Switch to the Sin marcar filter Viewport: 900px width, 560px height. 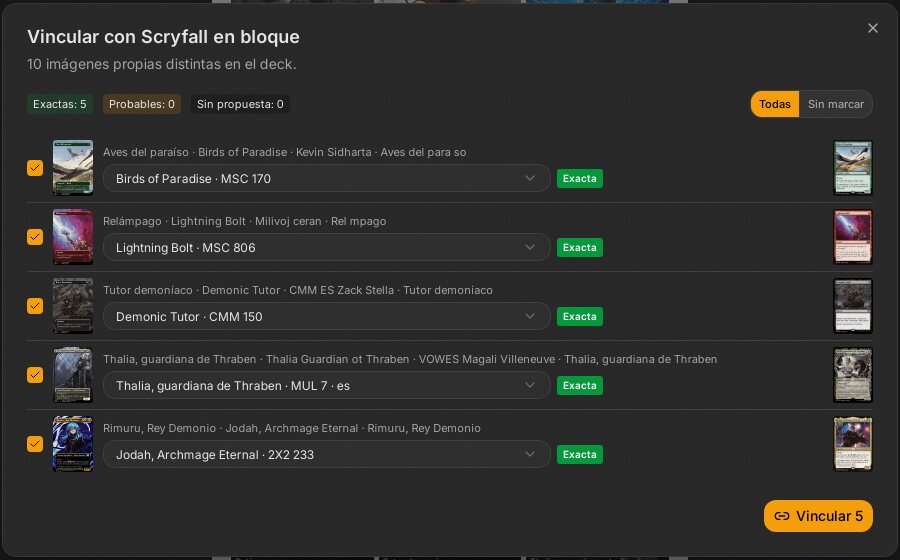(836, 104)
